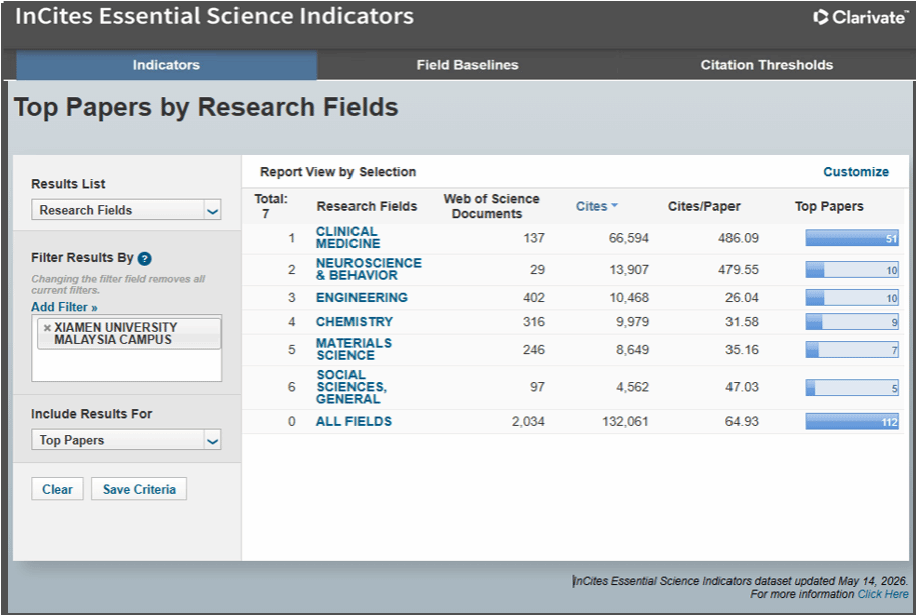The width and height of the screenshot is (916, 615).
Task: Click the Neuroscience cites value 13,907
Action: [x=629, y=269]
